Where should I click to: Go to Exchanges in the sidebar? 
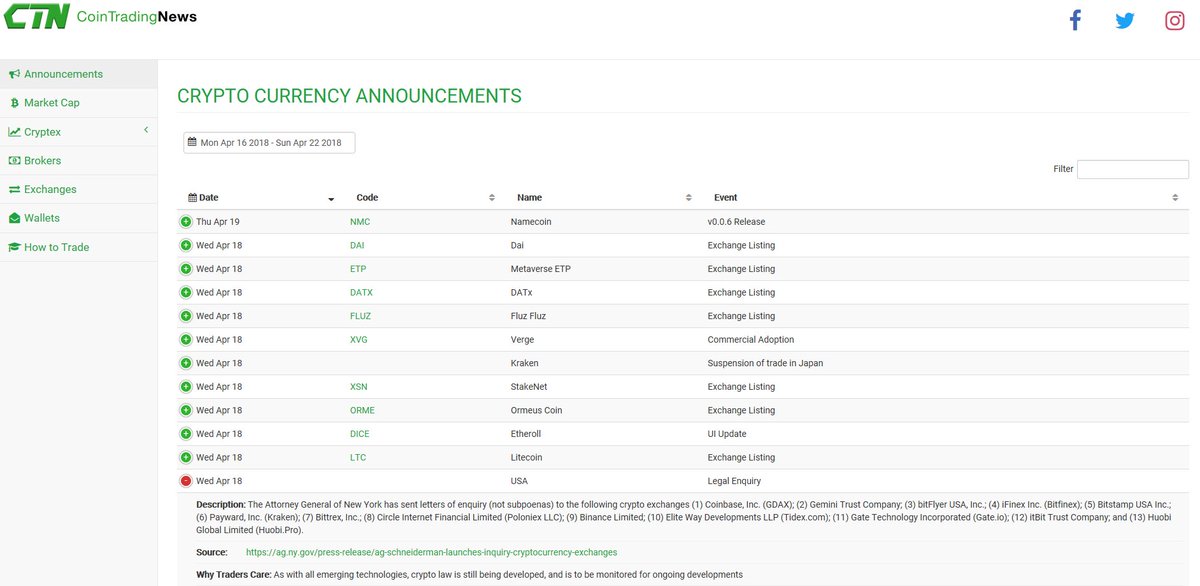(78, 189)
